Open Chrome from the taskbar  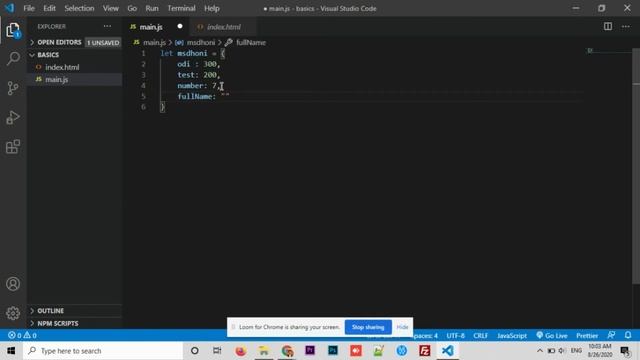287,351
